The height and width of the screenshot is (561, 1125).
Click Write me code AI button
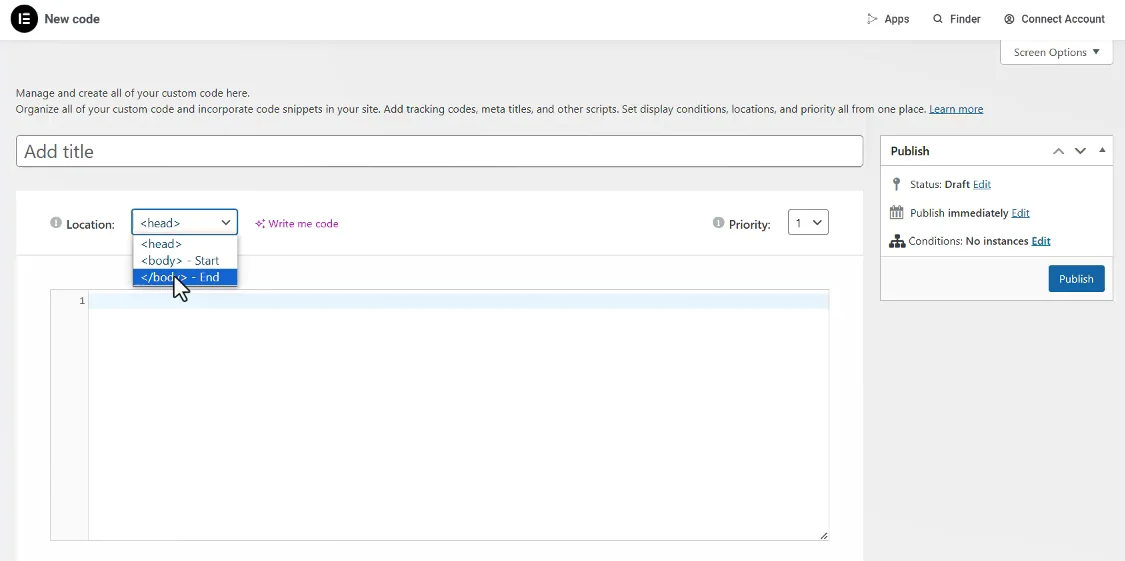tap(297, 224)
